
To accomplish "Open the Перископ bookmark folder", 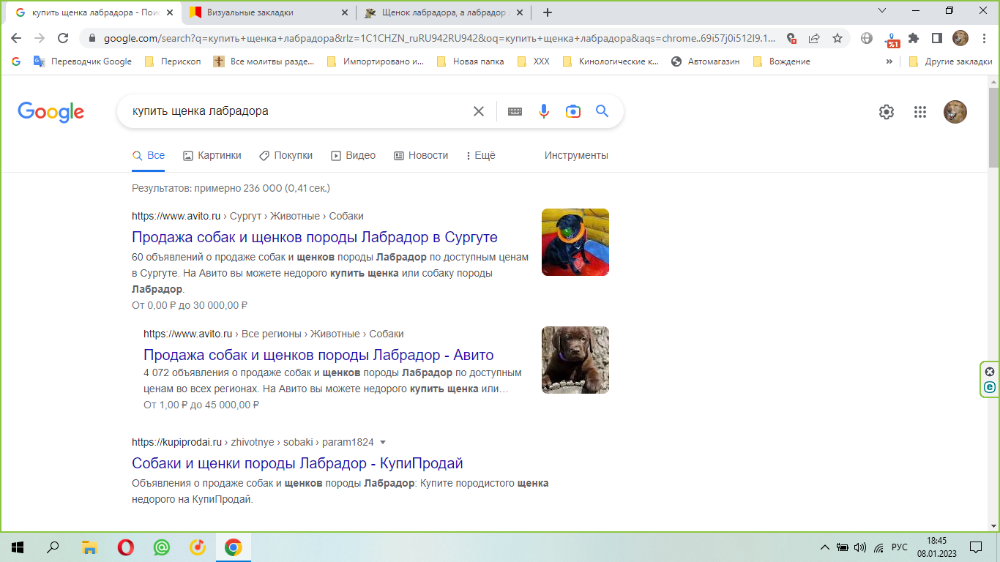I will pos(173,61).
